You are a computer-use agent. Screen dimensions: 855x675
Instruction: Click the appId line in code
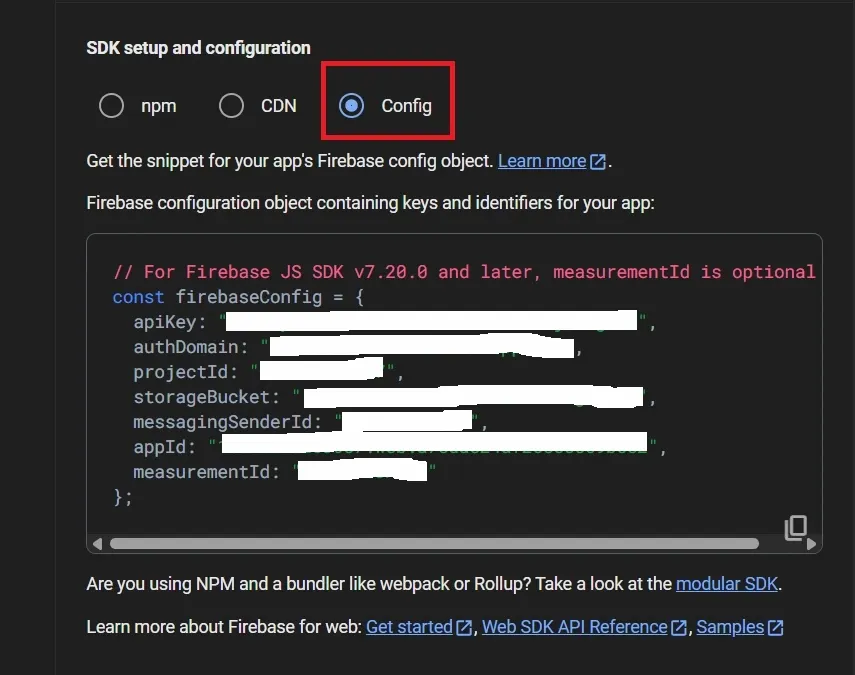pyautogui.click(x=400, y=447)
